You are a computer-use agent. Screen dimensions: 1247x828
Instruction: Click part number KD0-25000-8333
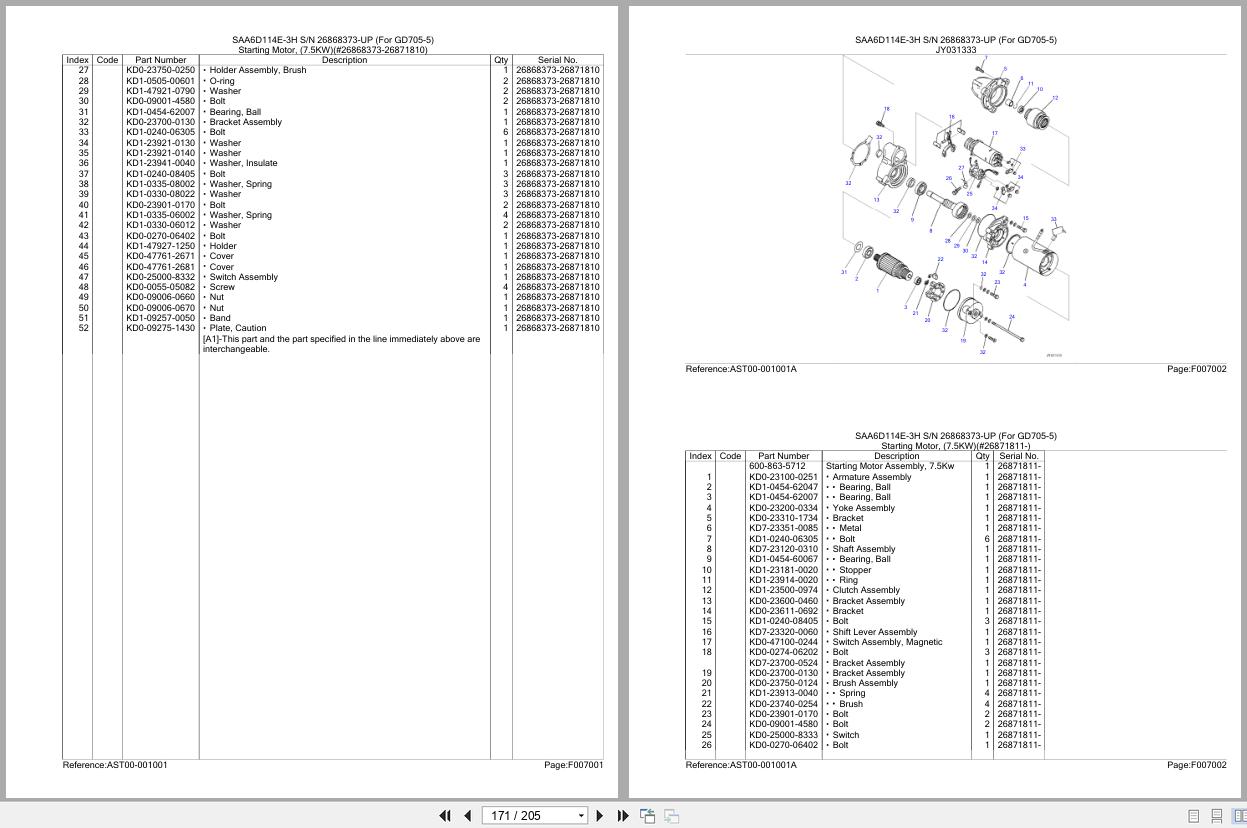783,735
